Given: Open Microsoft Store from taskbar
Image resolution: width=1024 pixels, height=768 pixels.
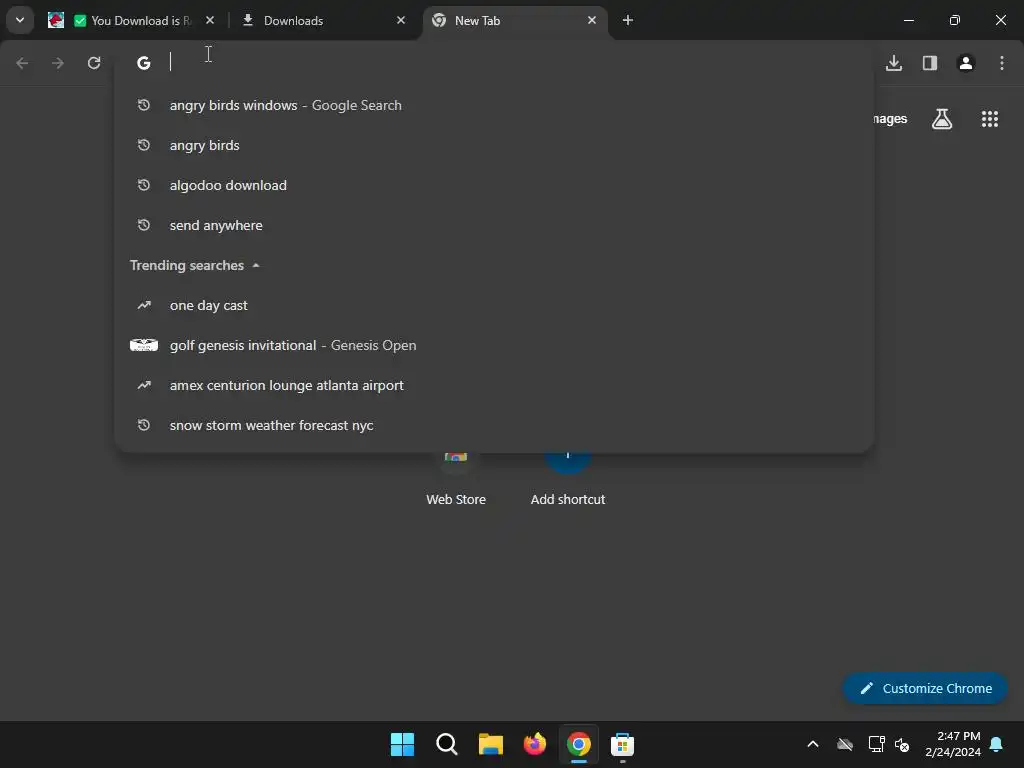Looking at the screenshot, I should pos(622,744).
